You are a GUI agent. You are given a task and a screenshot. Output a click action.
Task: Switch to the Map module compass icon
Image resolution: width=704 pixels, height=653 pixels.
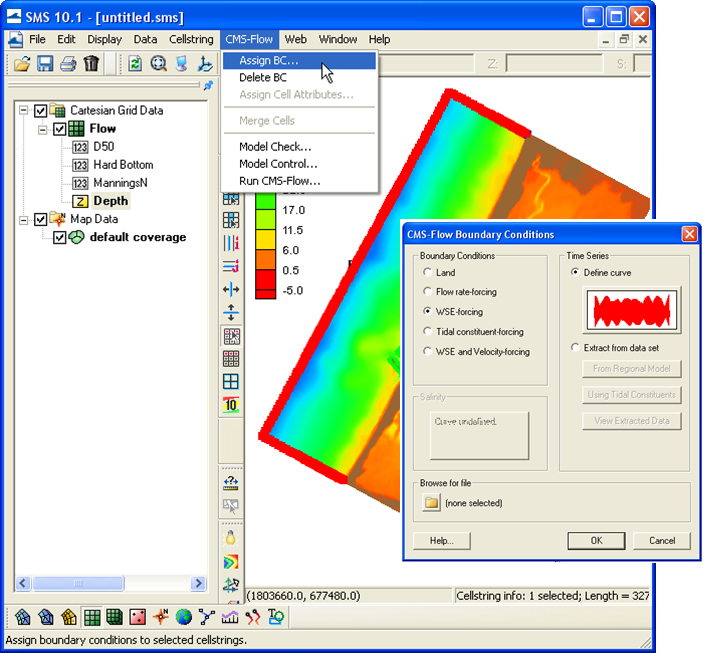tap(161, 618)
